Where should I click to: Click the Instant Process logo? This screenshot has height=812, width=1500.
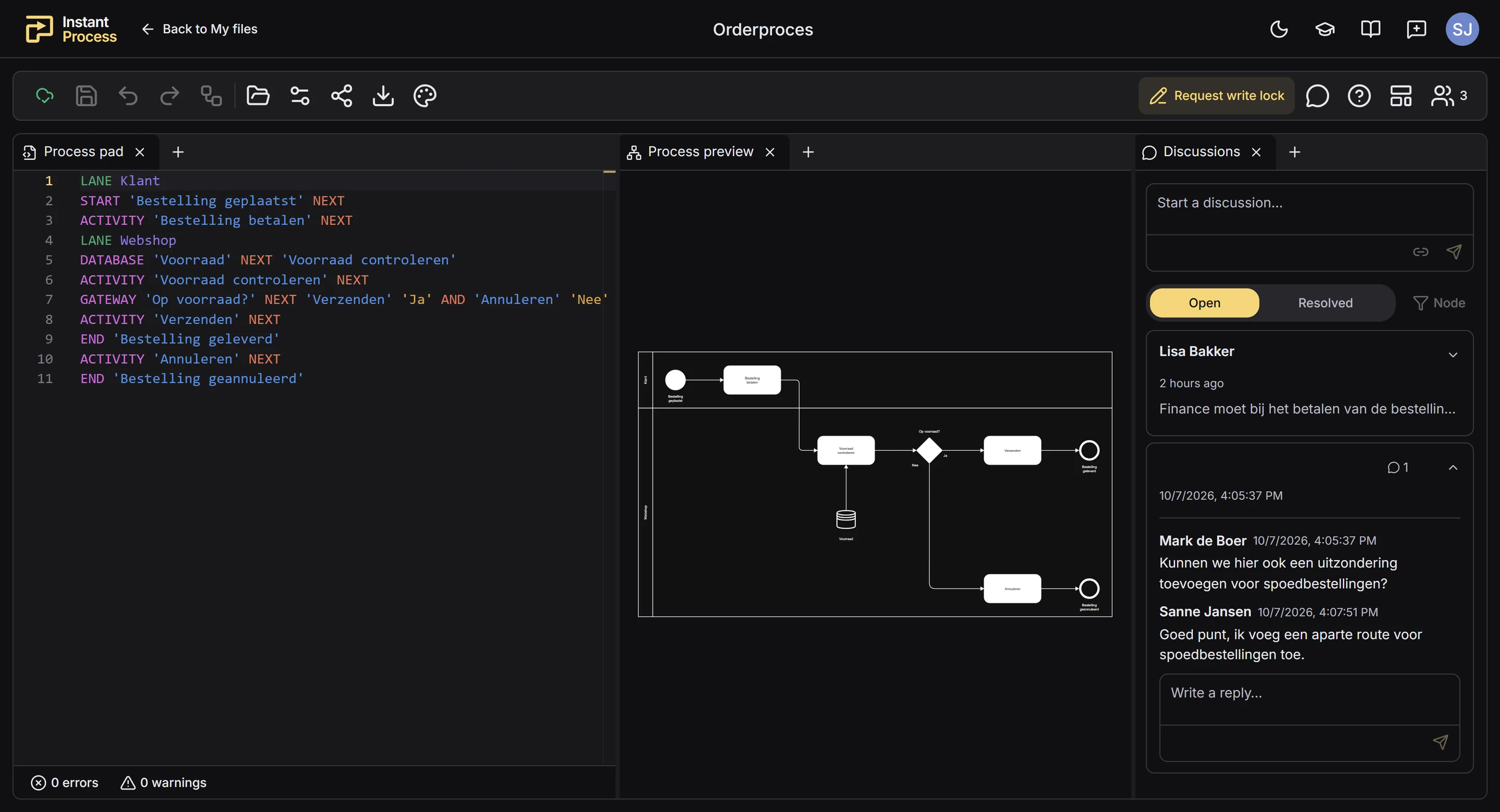click(71, 29)
